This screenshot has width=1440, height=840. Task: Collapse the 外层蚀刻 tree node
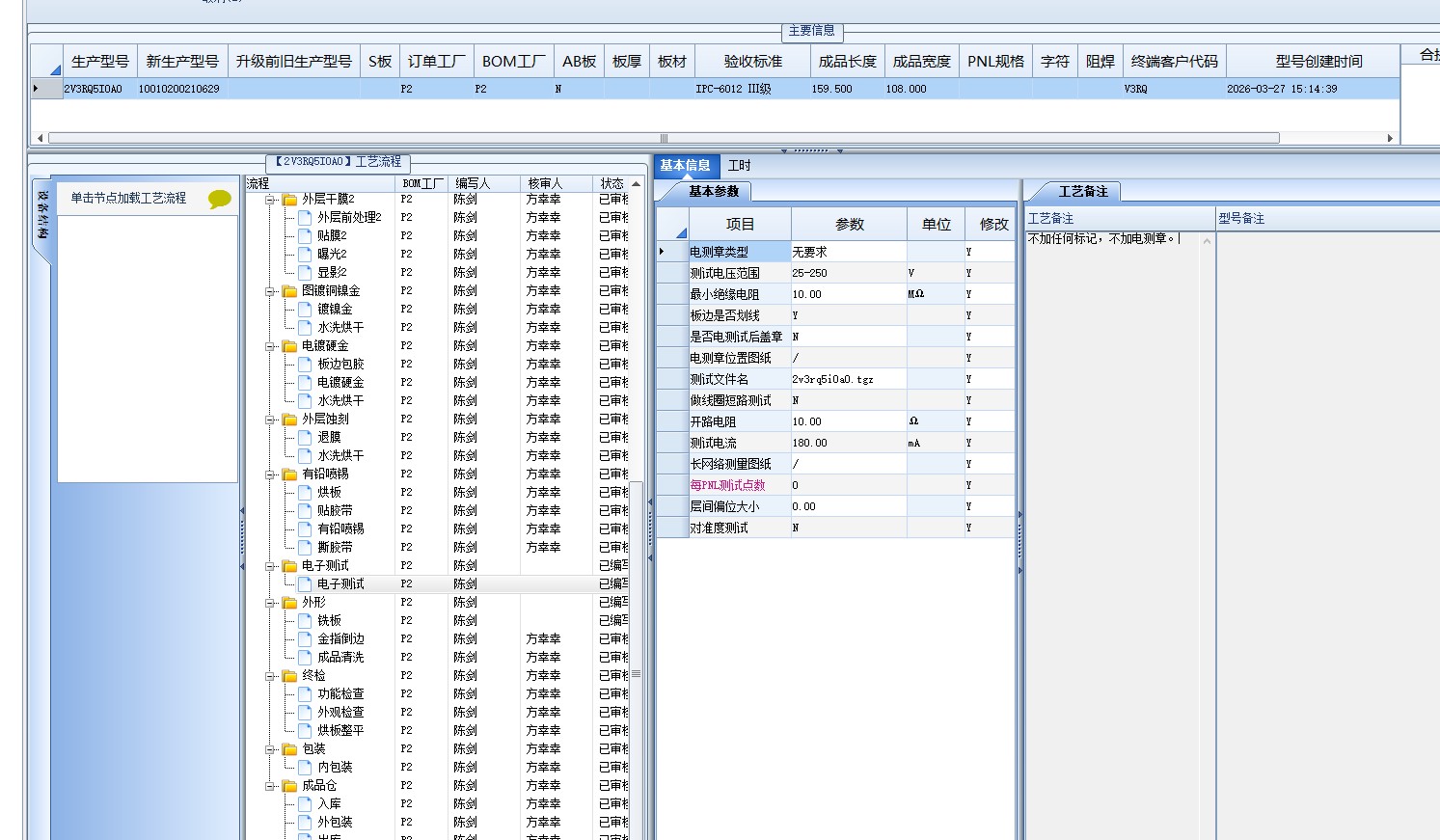pyautogui.click(x=271, y=420)
